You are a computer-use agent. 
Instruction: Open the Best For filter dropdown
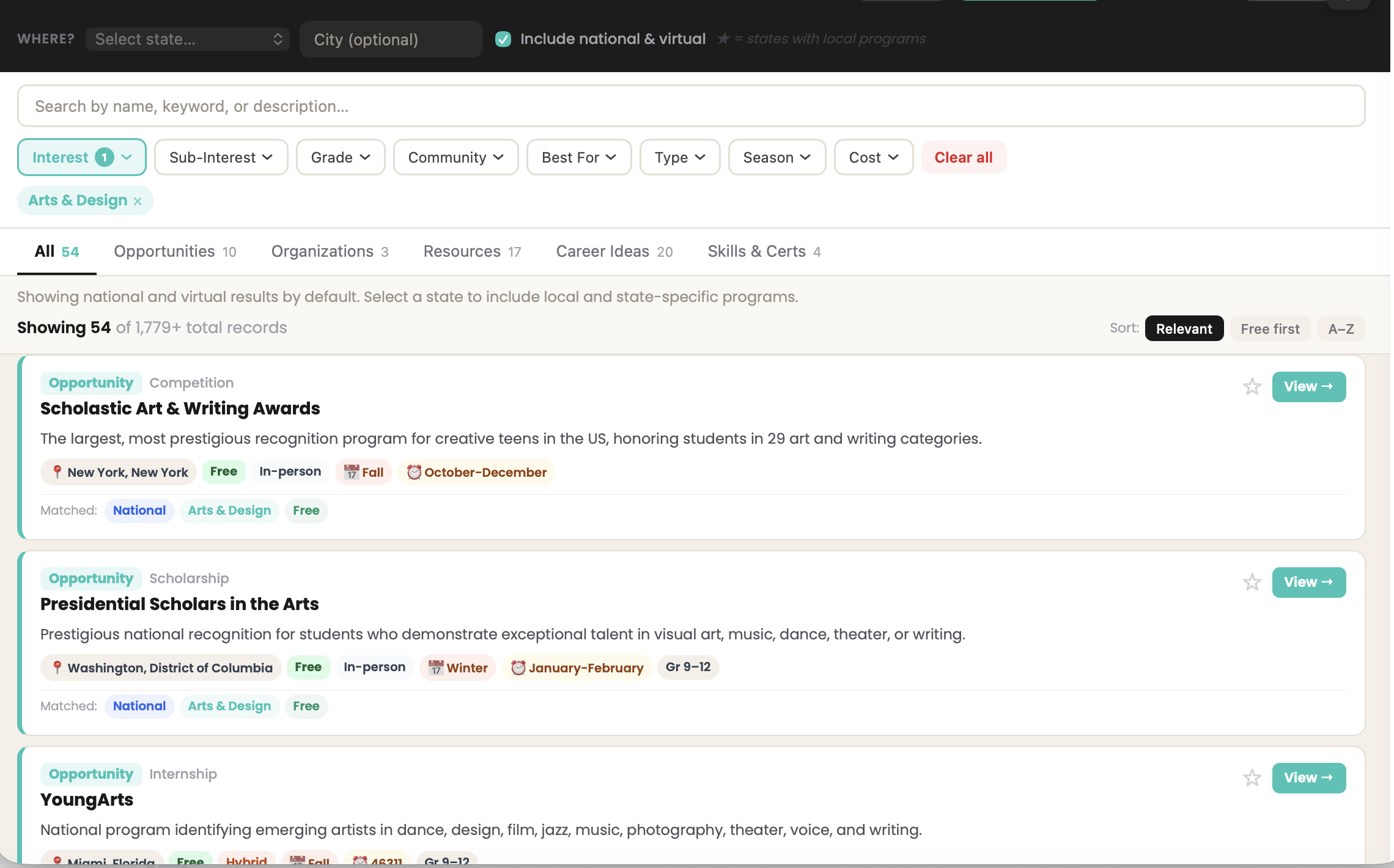[578, 157]
